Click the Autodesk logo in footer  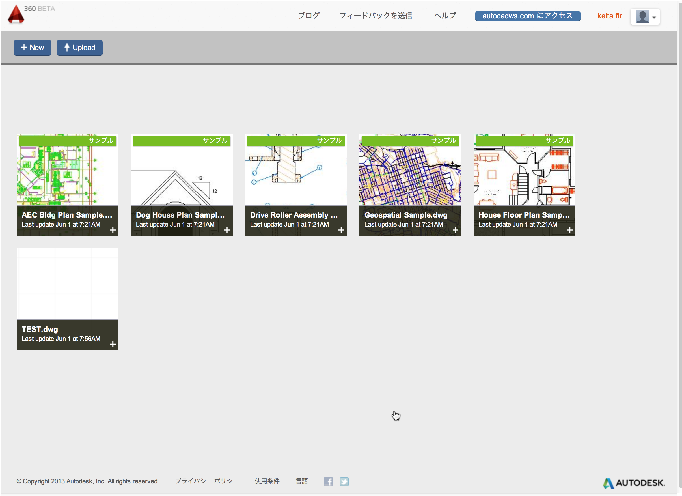[634, 483]
